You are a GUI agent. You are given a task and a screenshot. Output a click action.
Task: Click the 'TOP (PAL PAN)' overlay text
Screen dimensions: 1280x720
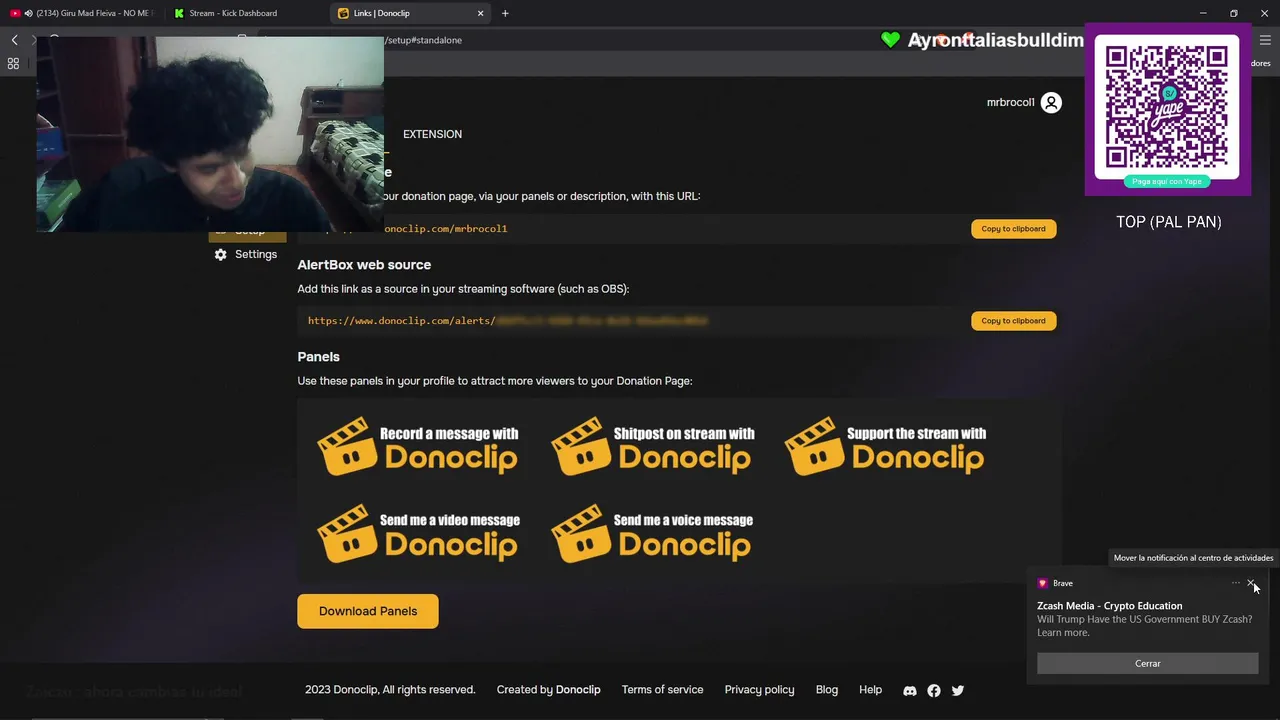click(x=1168, y=222)
